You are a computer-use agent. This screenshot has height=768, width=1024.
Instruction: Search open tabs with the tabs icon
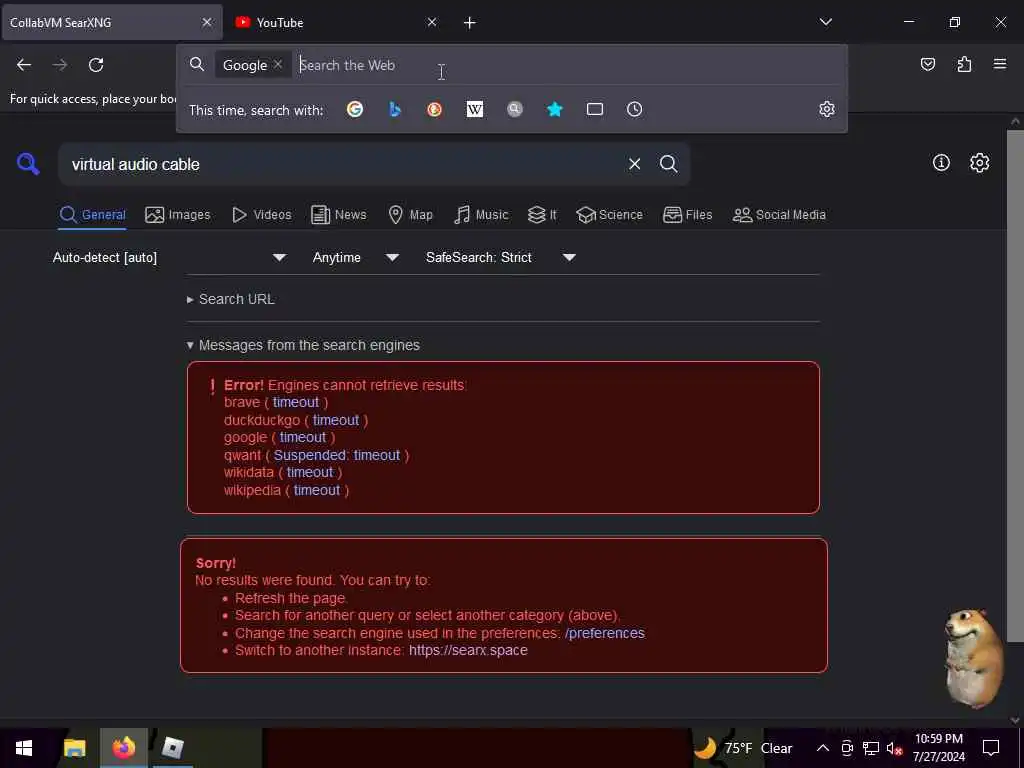coord(594,109)
